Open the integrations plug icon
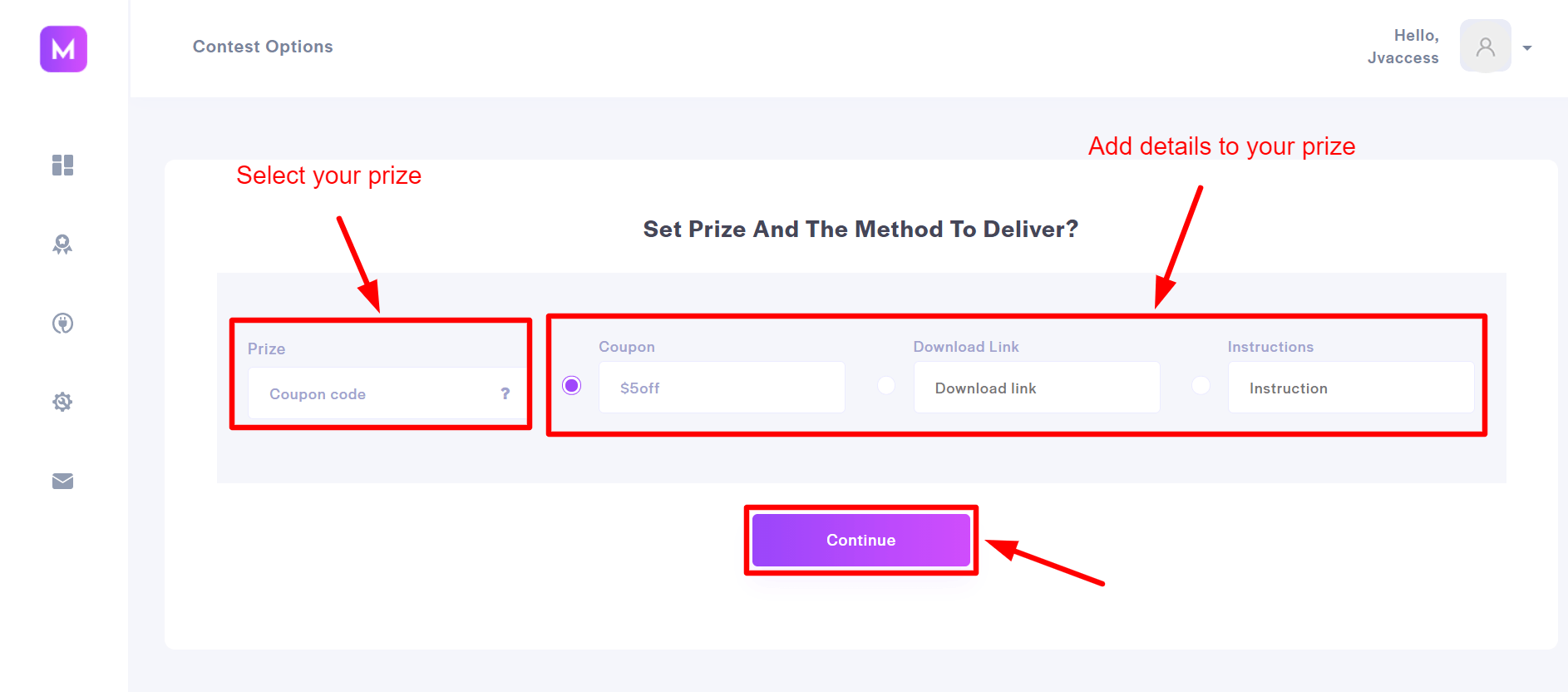This screenshot has width=1568, height=692. point(63,324)
